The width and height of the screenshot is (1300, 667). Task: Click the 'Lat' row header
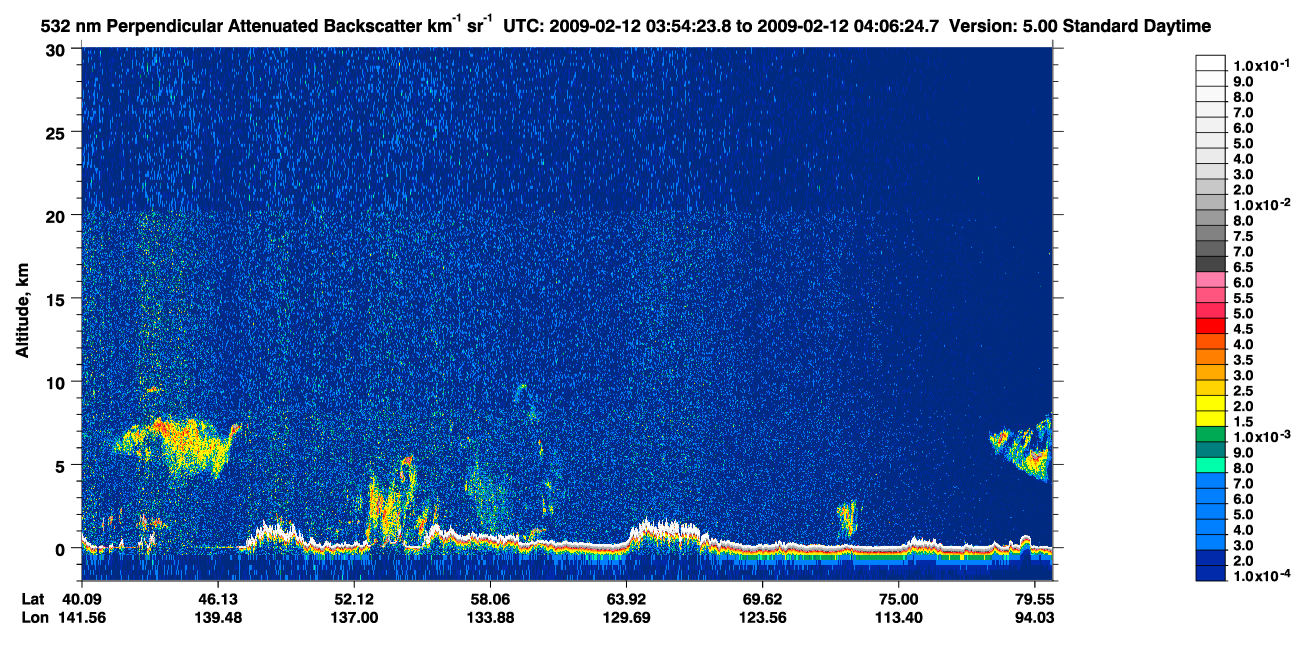click(x=33, y=598)
